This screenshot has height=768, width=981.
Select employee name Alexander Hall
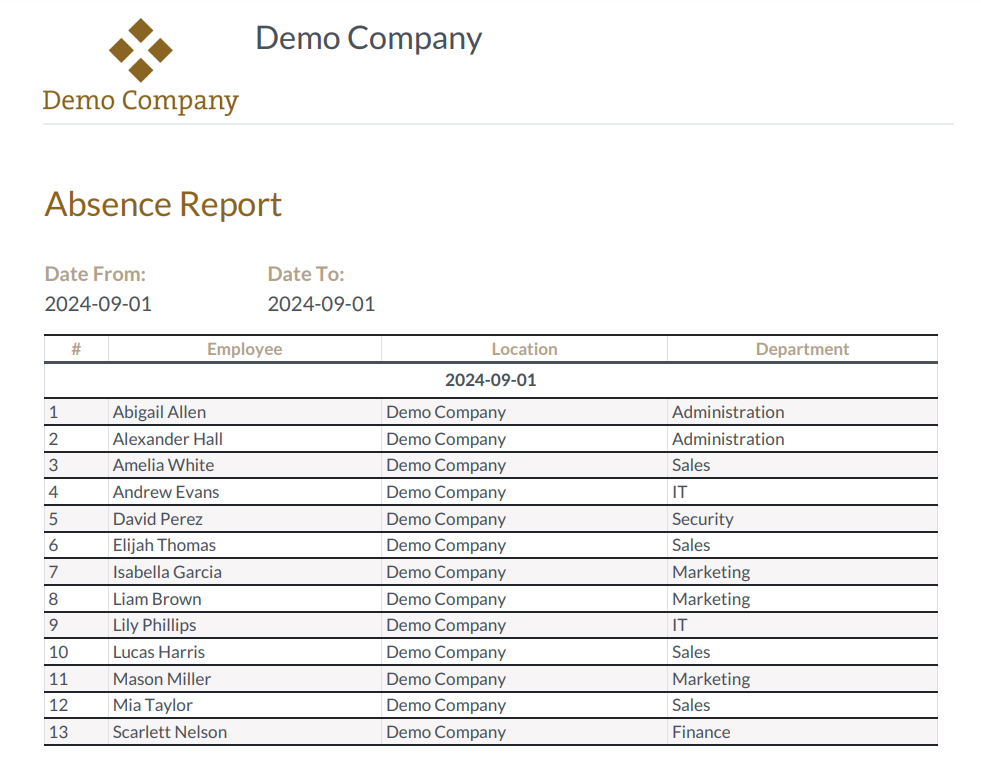pos(168,439)
